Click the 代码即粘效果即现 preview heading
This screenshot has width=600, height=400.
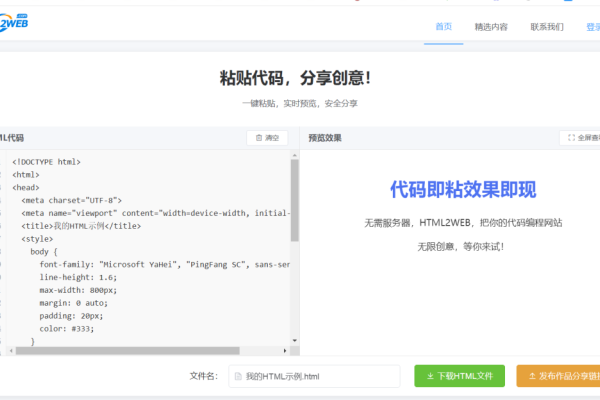(463, 189)
